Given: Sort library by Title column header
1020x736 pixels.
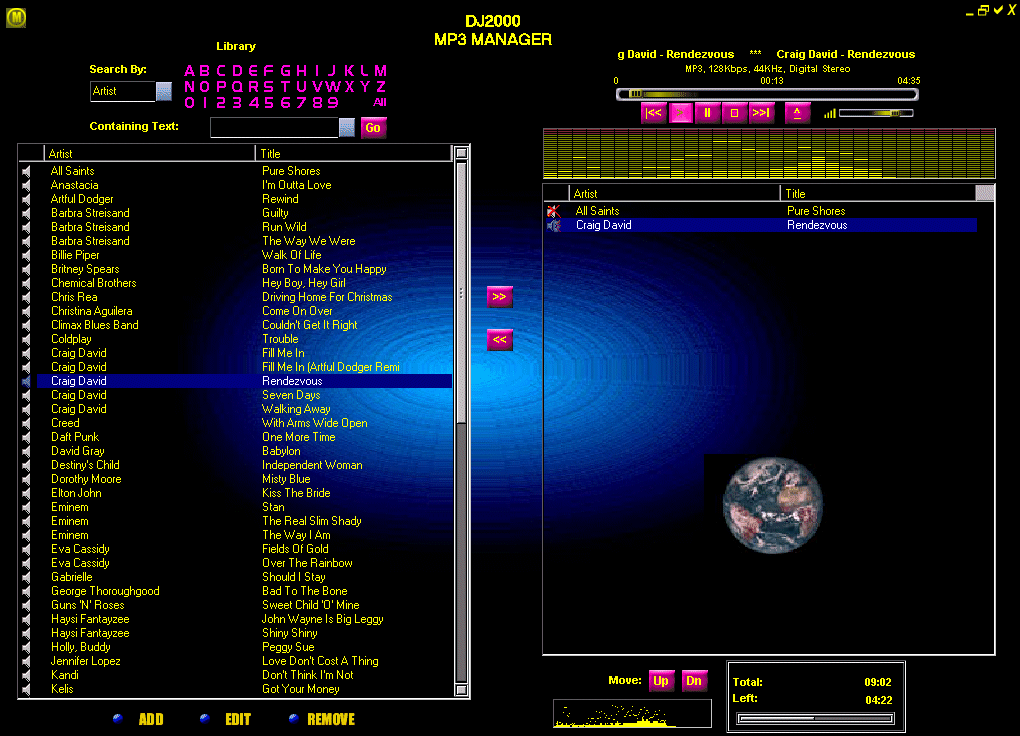Looking at the screenshot, I should (x=353, y=154).
